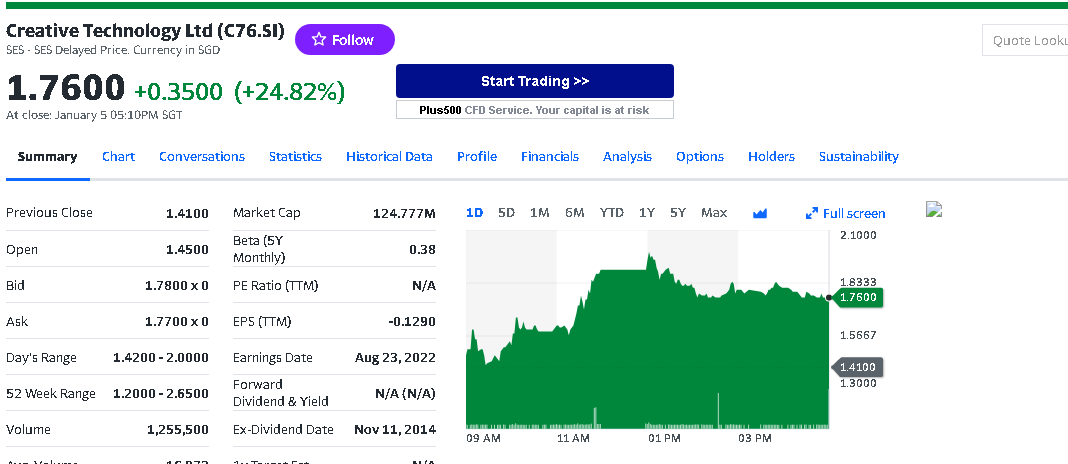The width and height of the screenshot is (1068, 464).
Task: Open the Financials tab
Action: coord(550,157)
